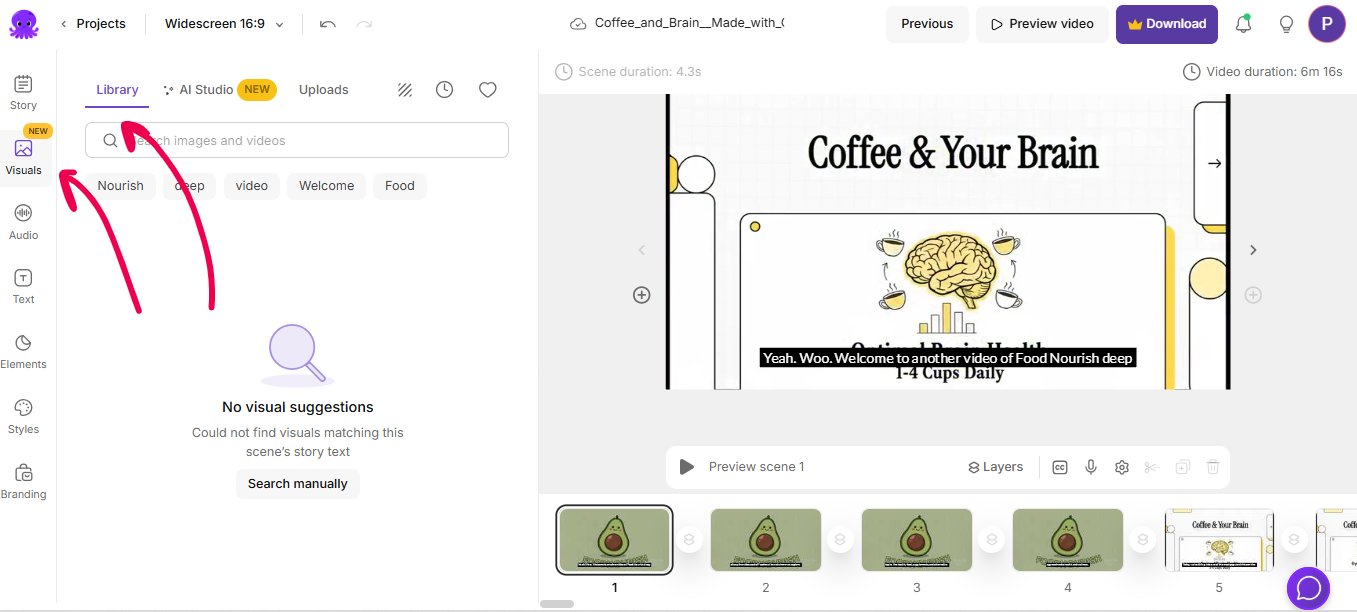Viewport: 1357px width, 612px height.
Task: Open the Visuals panel in the sidebar
Action: pos(23,155)
